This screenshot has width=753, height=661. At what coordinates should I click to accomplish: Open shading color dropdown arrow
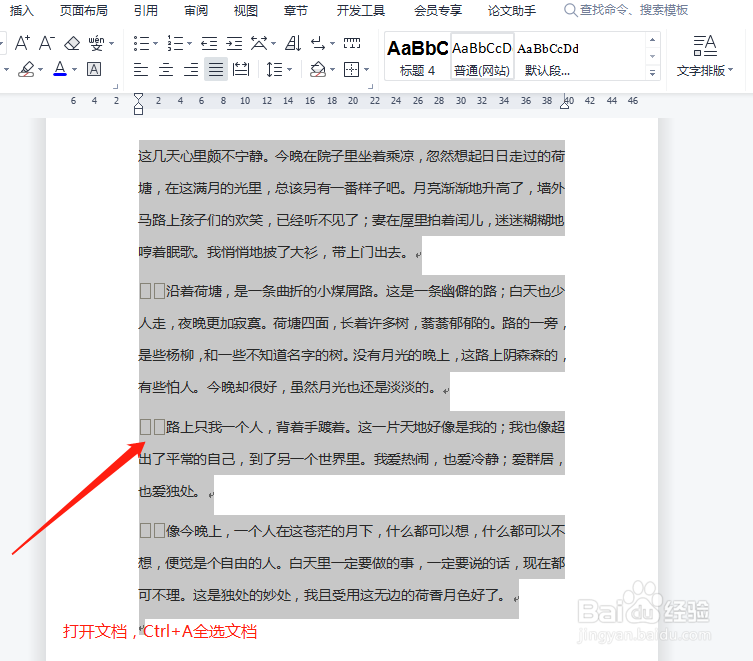pos(332,70)
